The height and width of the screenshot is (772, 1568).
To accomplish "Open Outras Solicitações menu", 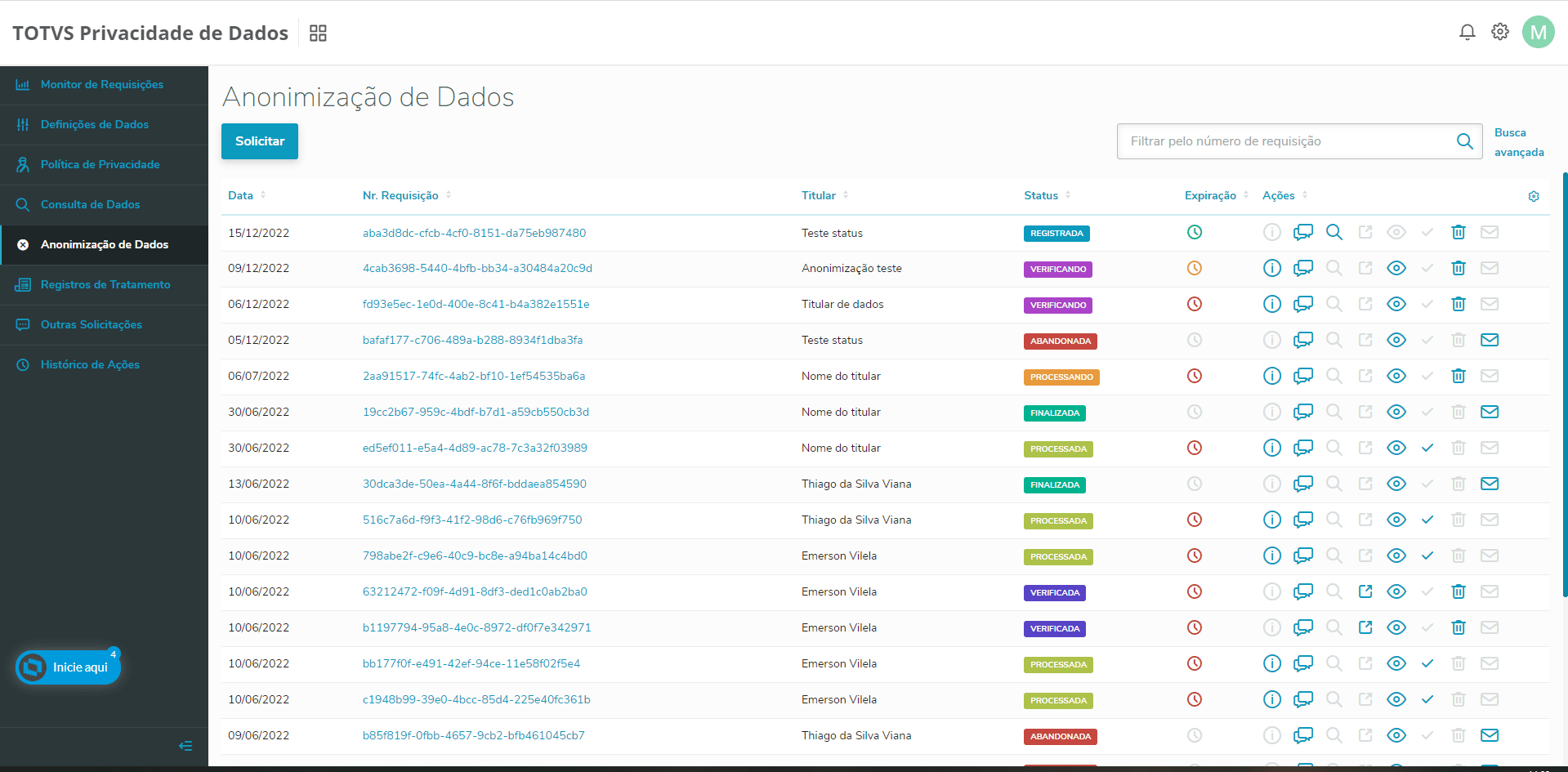I will pos(104,325).
